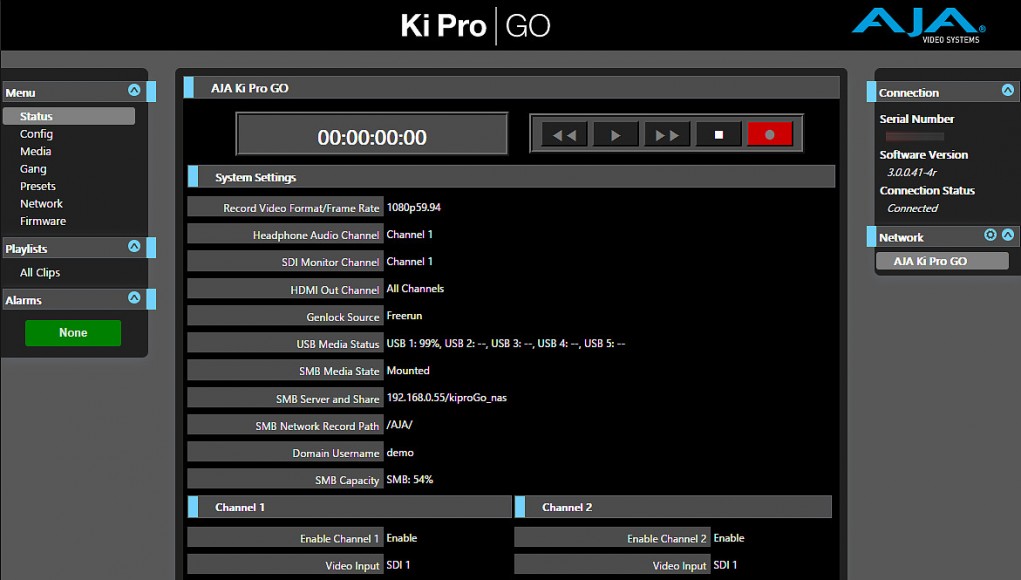Viewport: 1021px width, 580px height.
Task: Open Network panel settings gear icon
Action: click(x=990, y=235)
